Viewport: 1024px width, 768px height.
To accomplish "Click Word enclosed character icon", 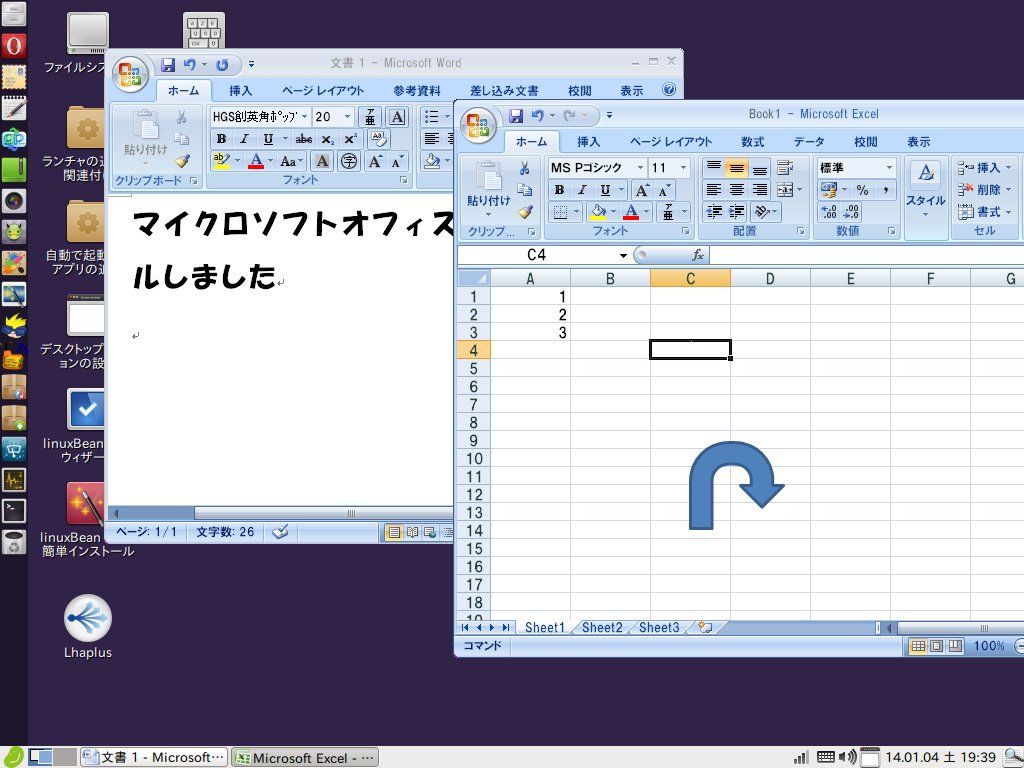I will [349, 161].
